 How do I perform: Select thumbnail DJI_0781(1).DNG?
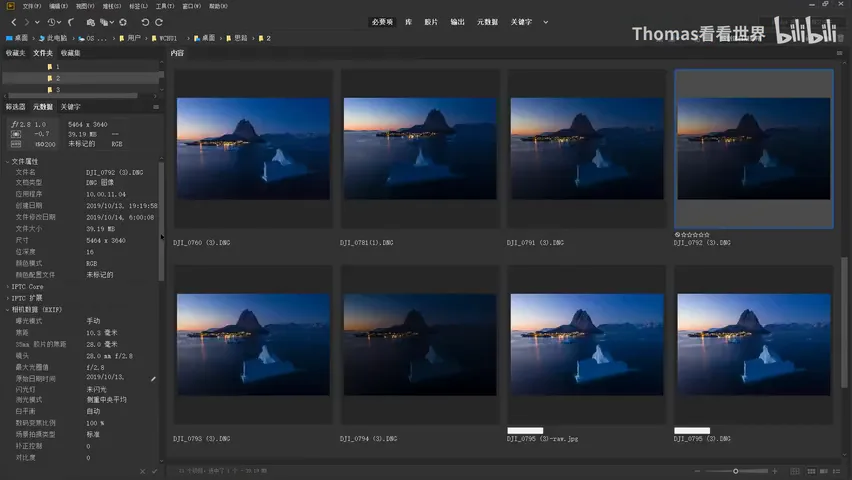pyautogui.click(x=419, y=148)
